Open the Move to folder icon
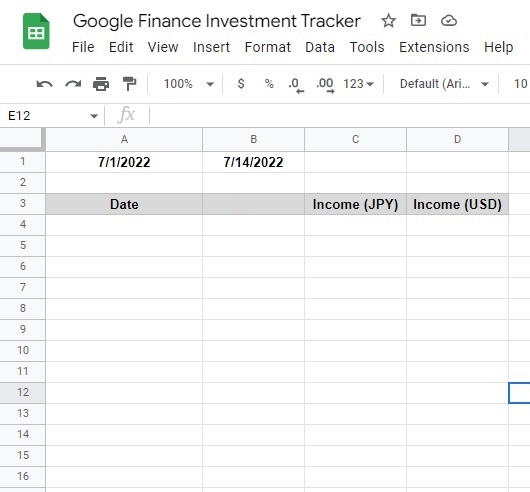The height and width of the screenshot is (492, 530). pos(418,21)
